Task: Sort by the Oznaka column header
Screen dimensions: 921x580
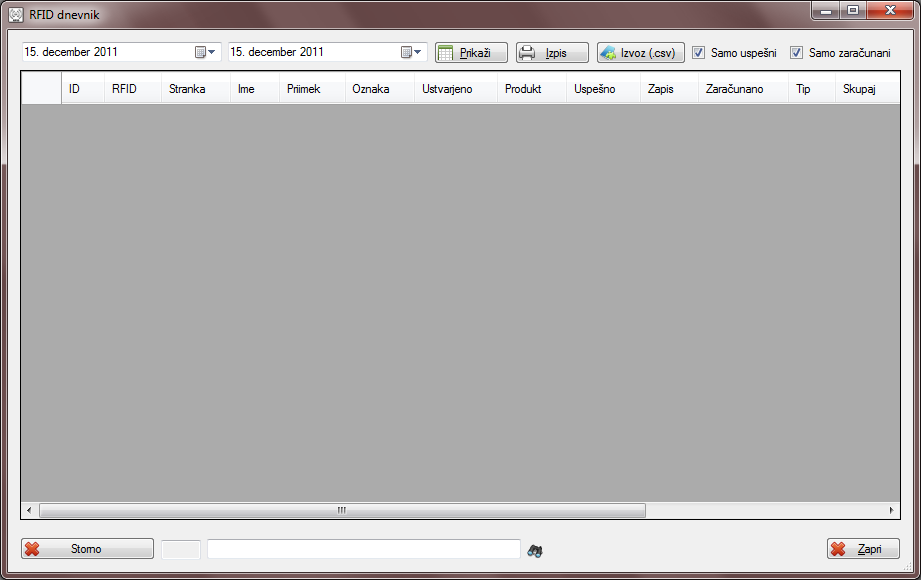Action: (x=379, y=89)
